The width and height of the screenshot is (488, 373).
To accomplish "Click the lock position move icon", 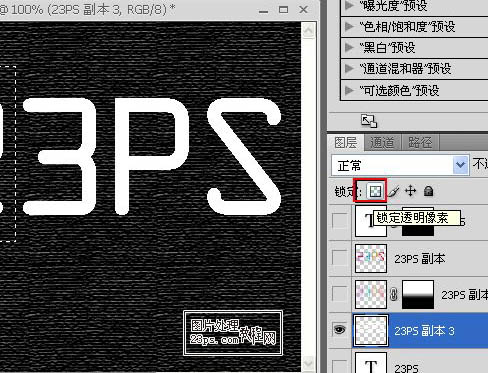I will tap(410, 191).
